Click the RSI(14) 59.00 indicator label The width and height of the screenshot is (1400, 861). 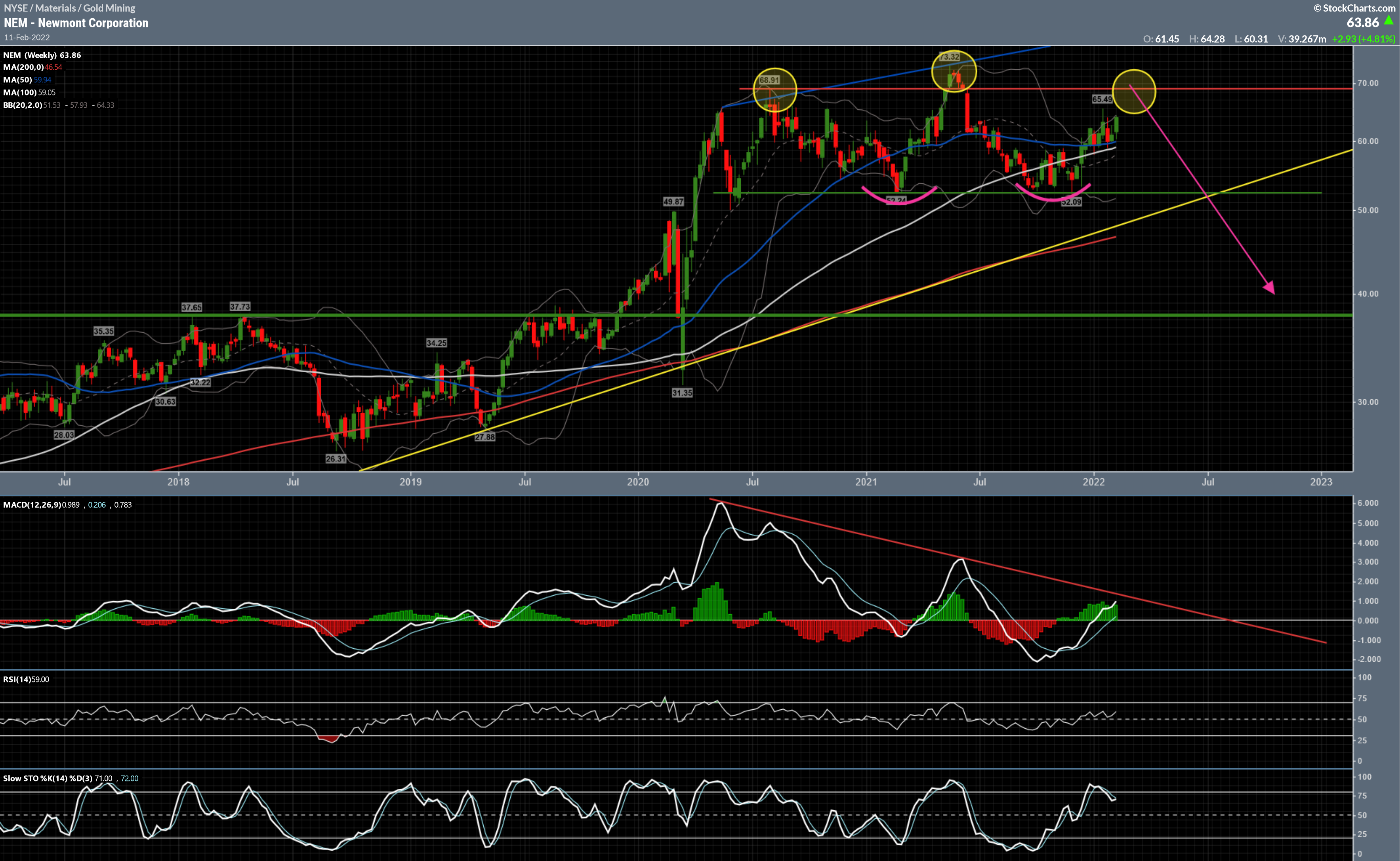point(26,679)
